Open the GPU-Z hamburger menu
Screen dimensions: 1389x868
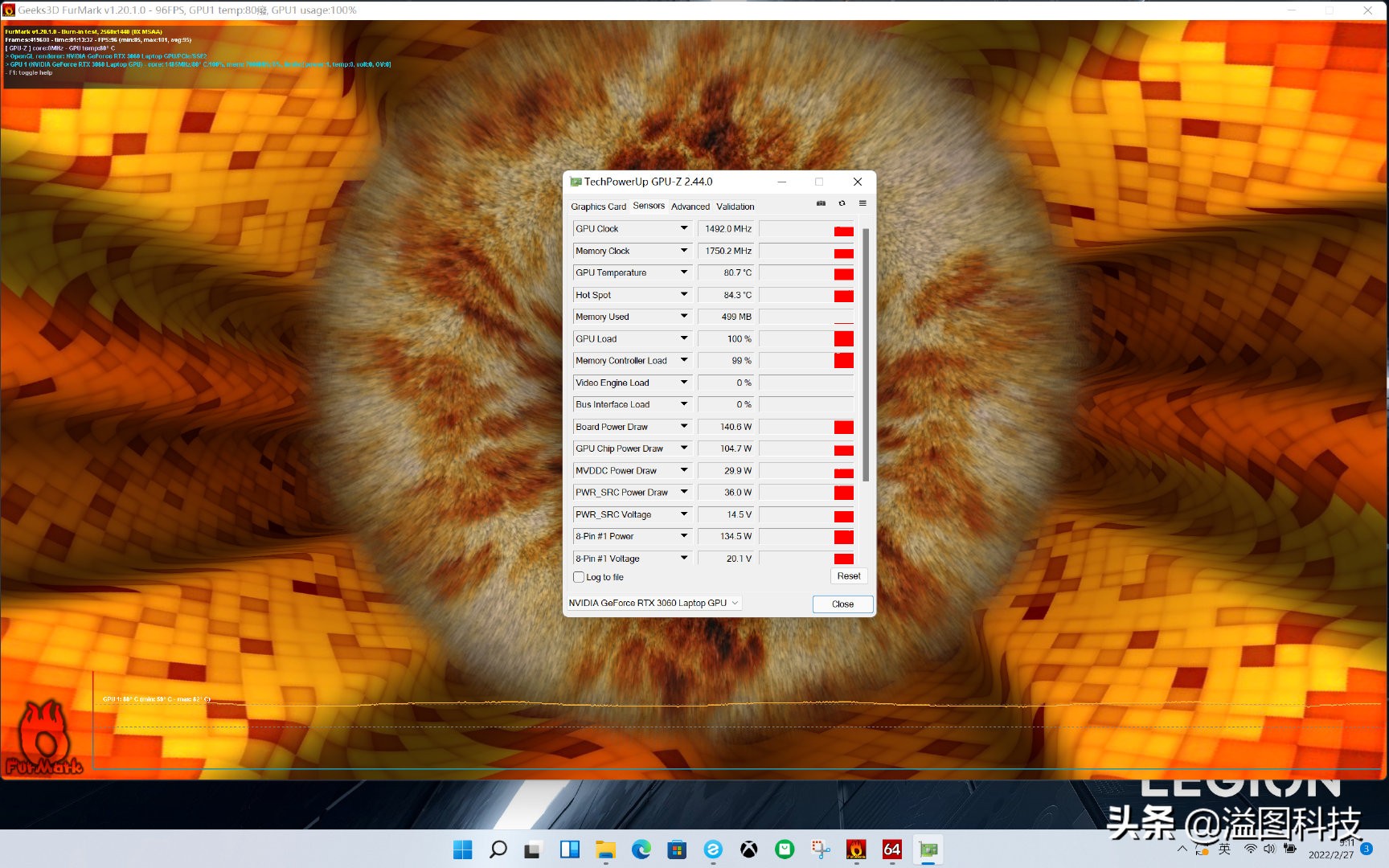[862, 203]
